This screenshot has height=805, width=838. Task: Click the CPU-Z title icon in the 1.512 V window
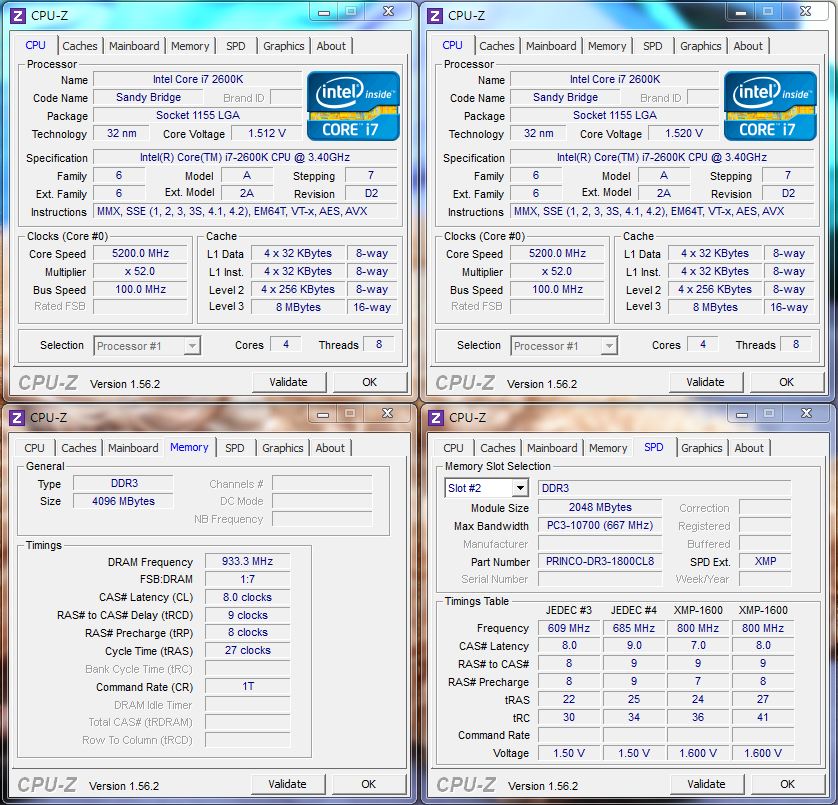pyautogui.click(x=18, y=16)
